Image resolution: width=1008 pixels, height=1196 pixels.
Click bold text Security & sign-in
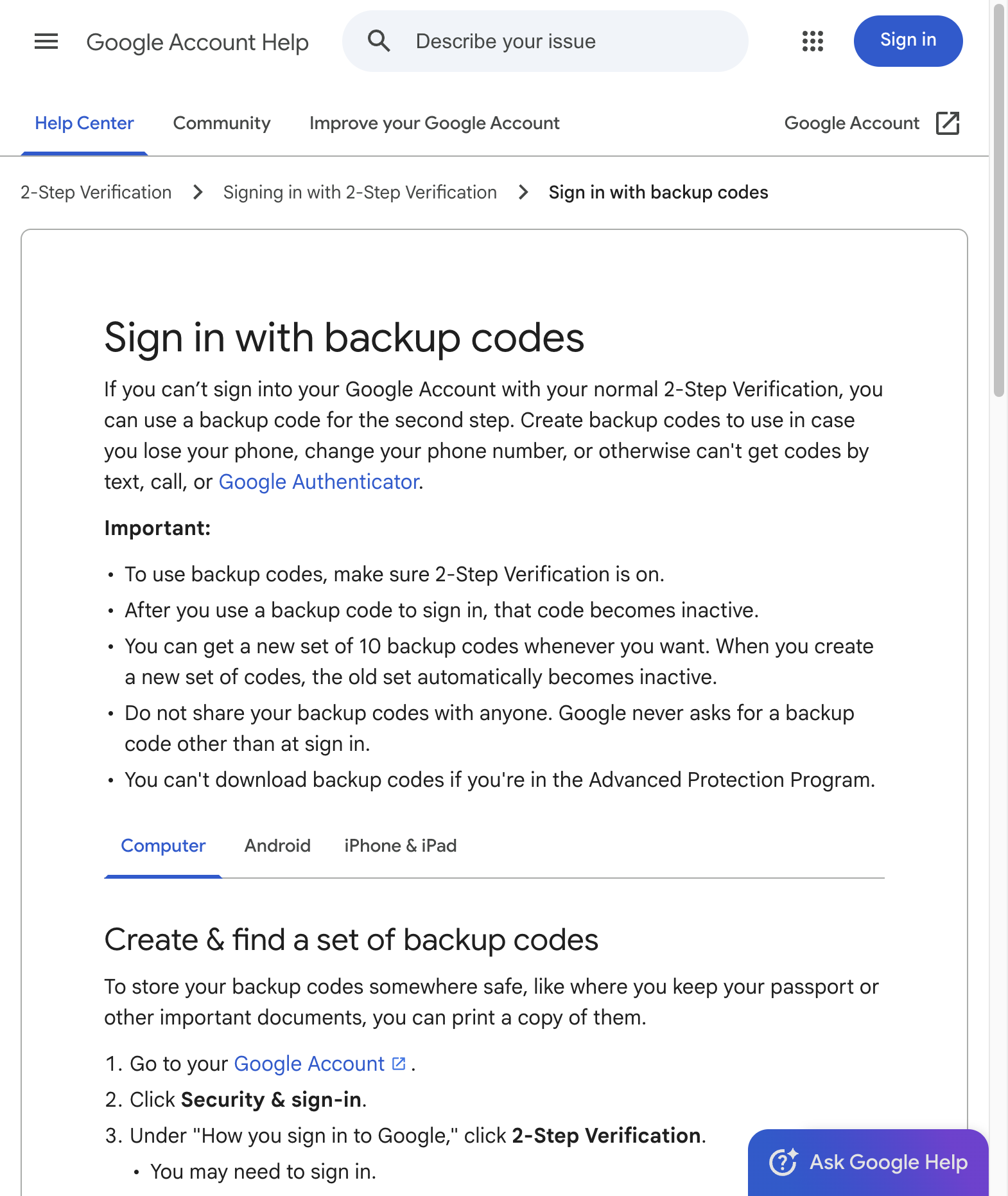coord(271,1100)
